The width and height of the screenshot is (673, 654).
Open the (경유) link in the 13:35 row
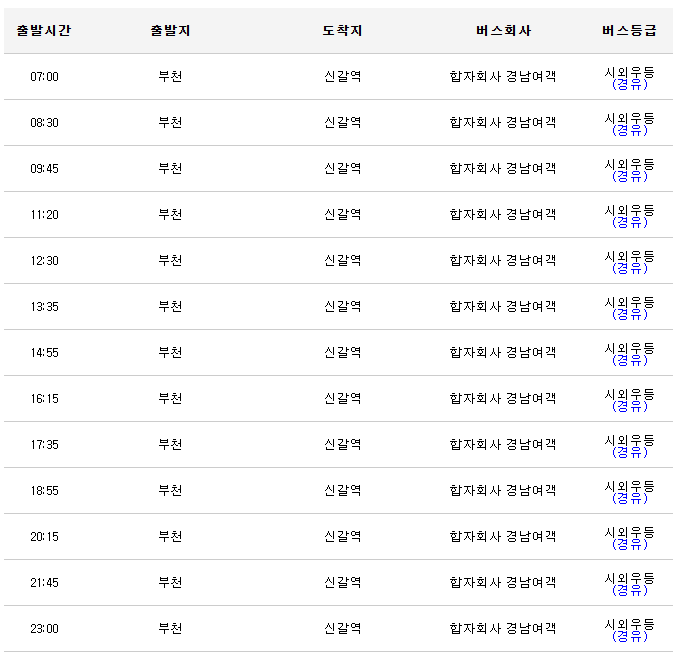pyautogui.click(x=630, y=314)
